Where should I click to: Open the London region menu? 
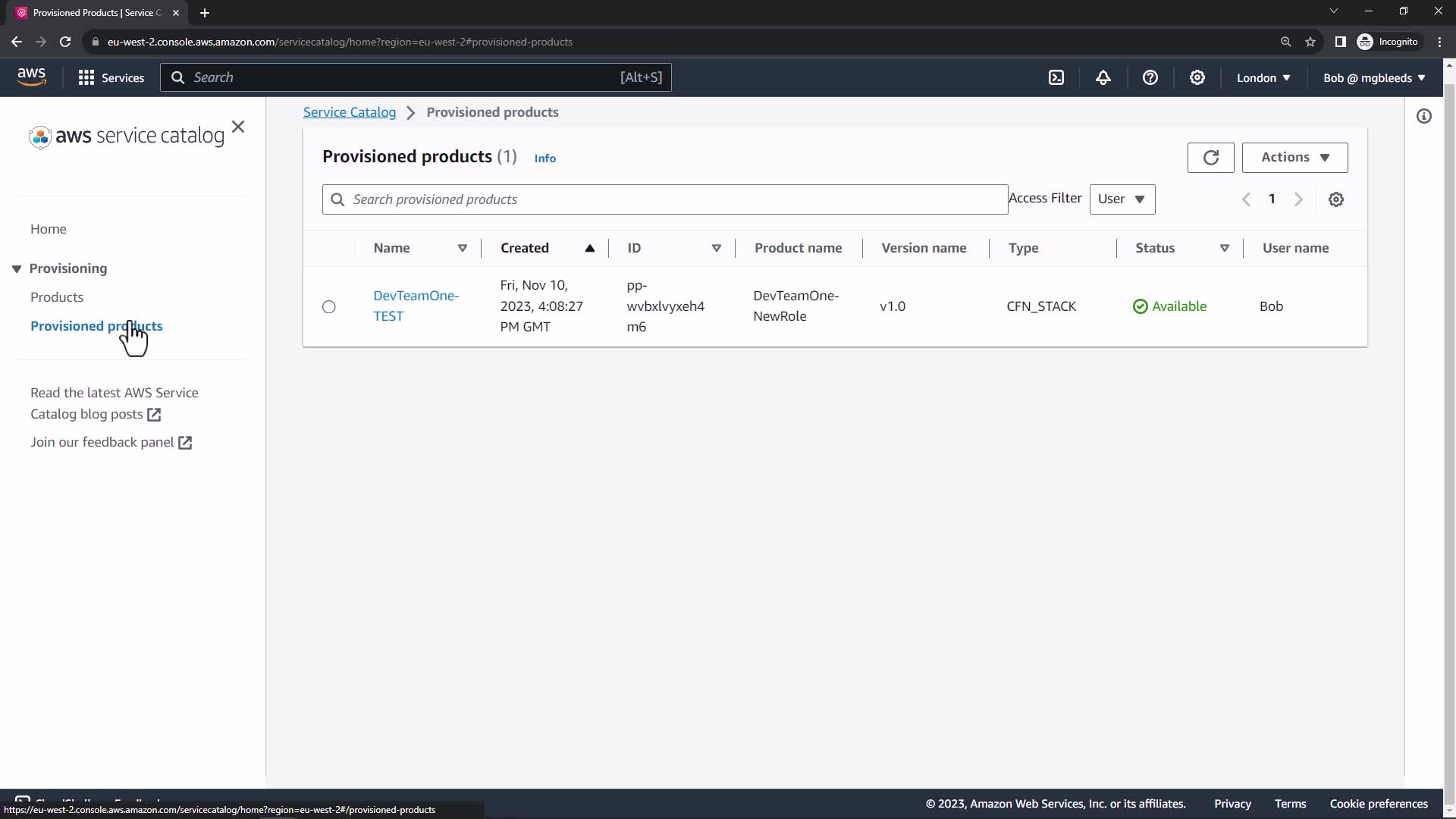[1263, 77]
